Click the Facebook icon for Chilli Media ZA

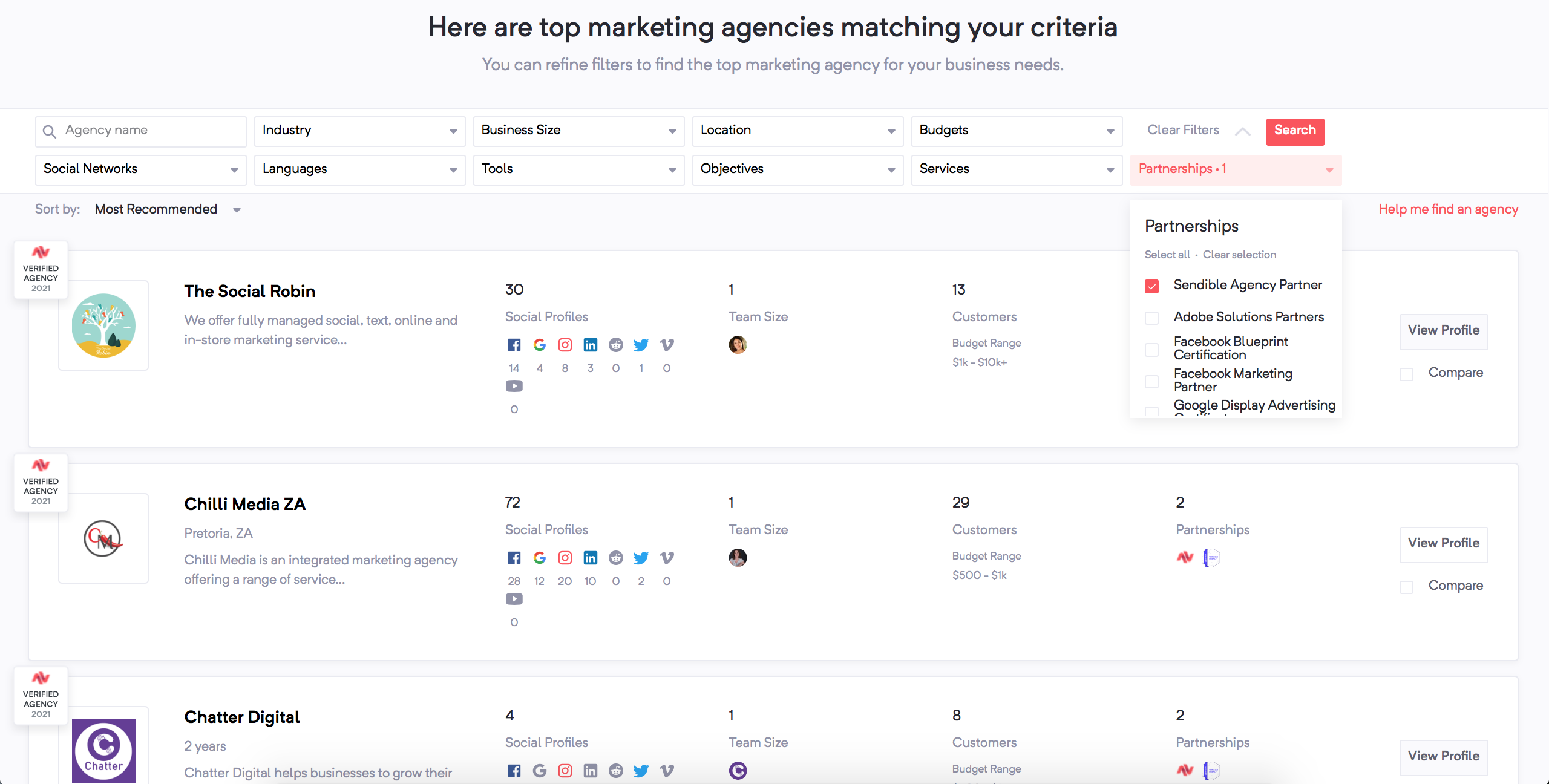pyautogui.click(x=514, y=558)
